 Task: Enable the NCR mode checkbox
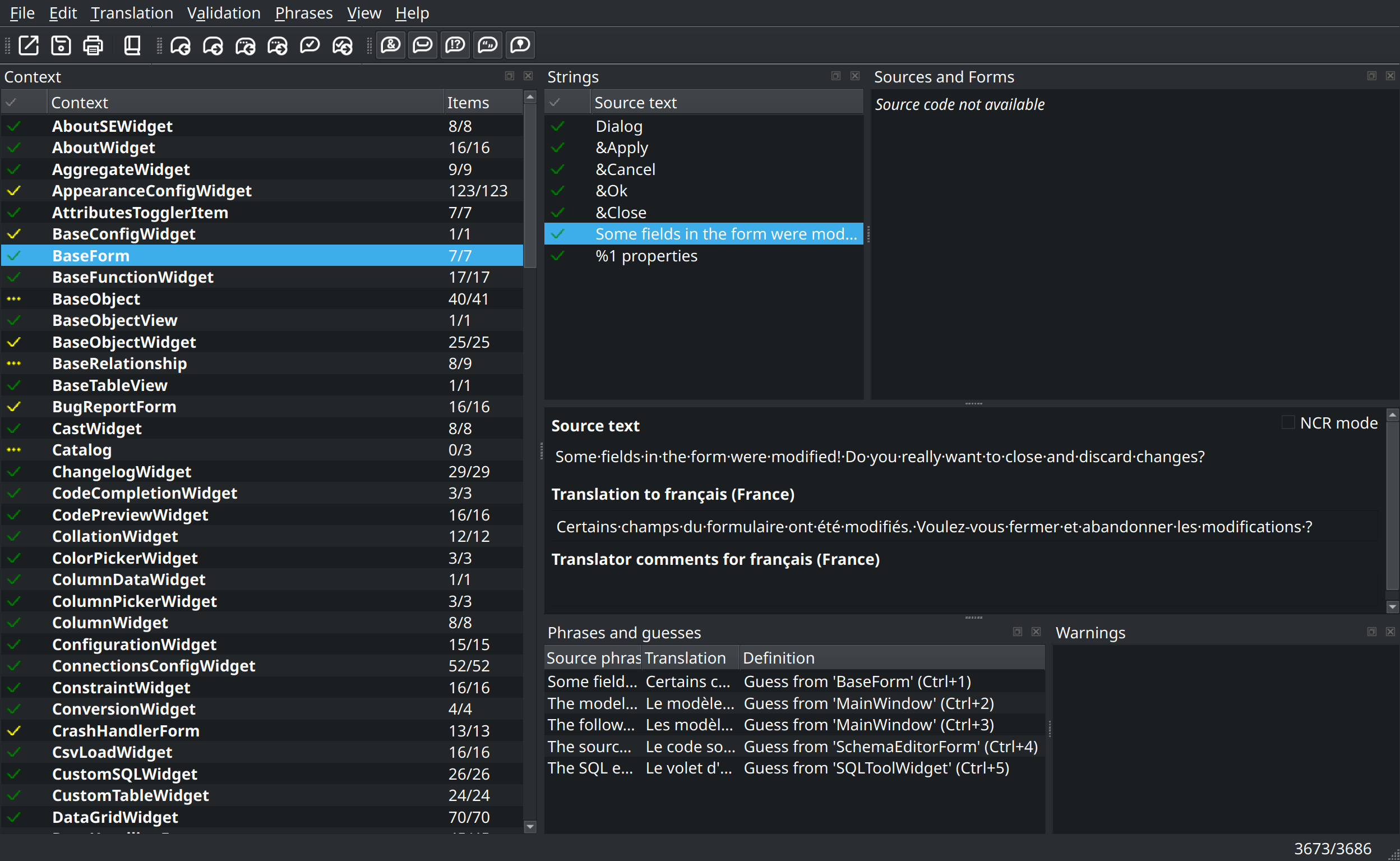(x=1288, y=422)
